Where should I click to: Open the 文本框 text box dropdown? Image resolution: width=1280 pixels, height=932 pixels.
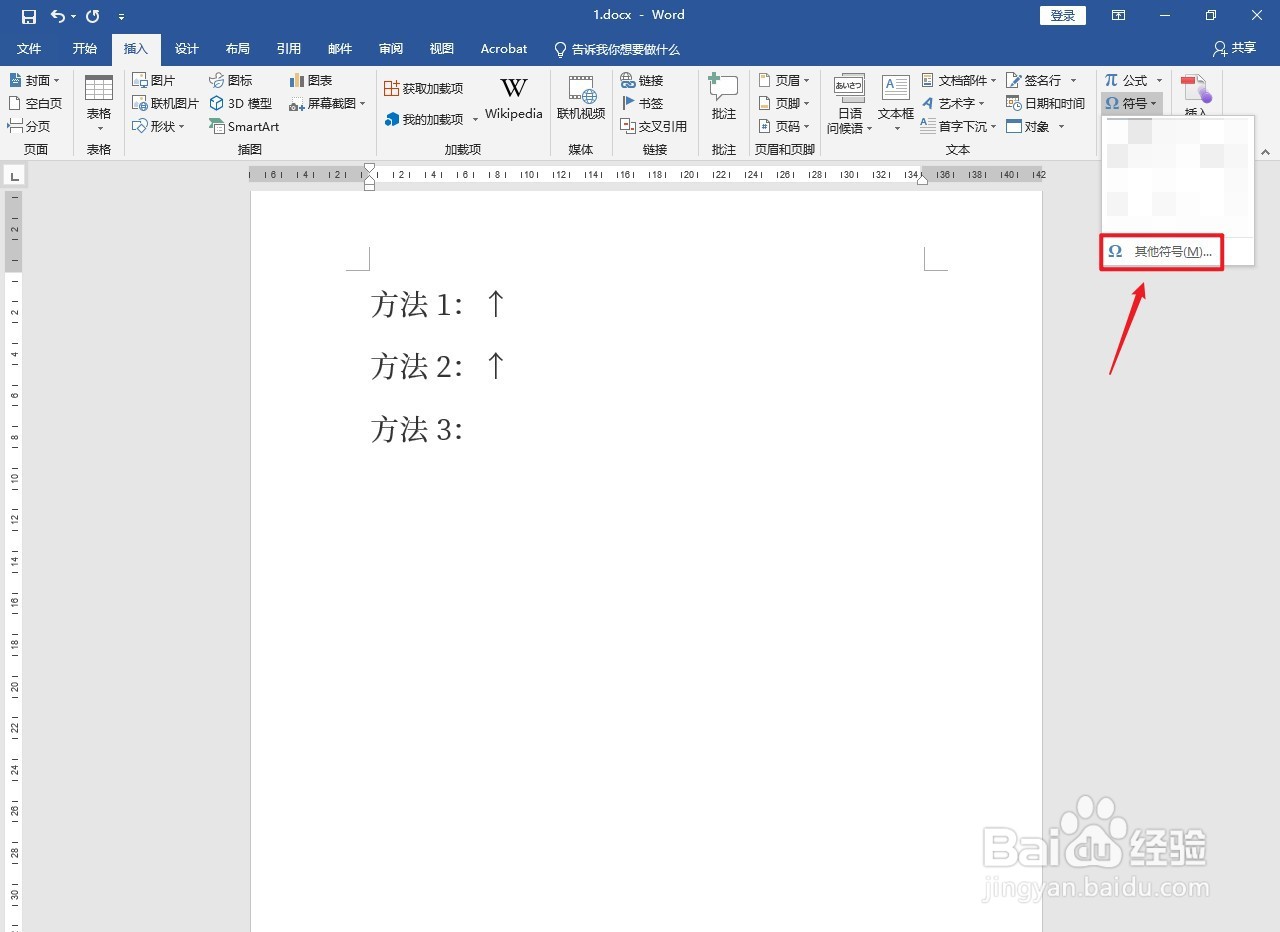tap(896, 103)
